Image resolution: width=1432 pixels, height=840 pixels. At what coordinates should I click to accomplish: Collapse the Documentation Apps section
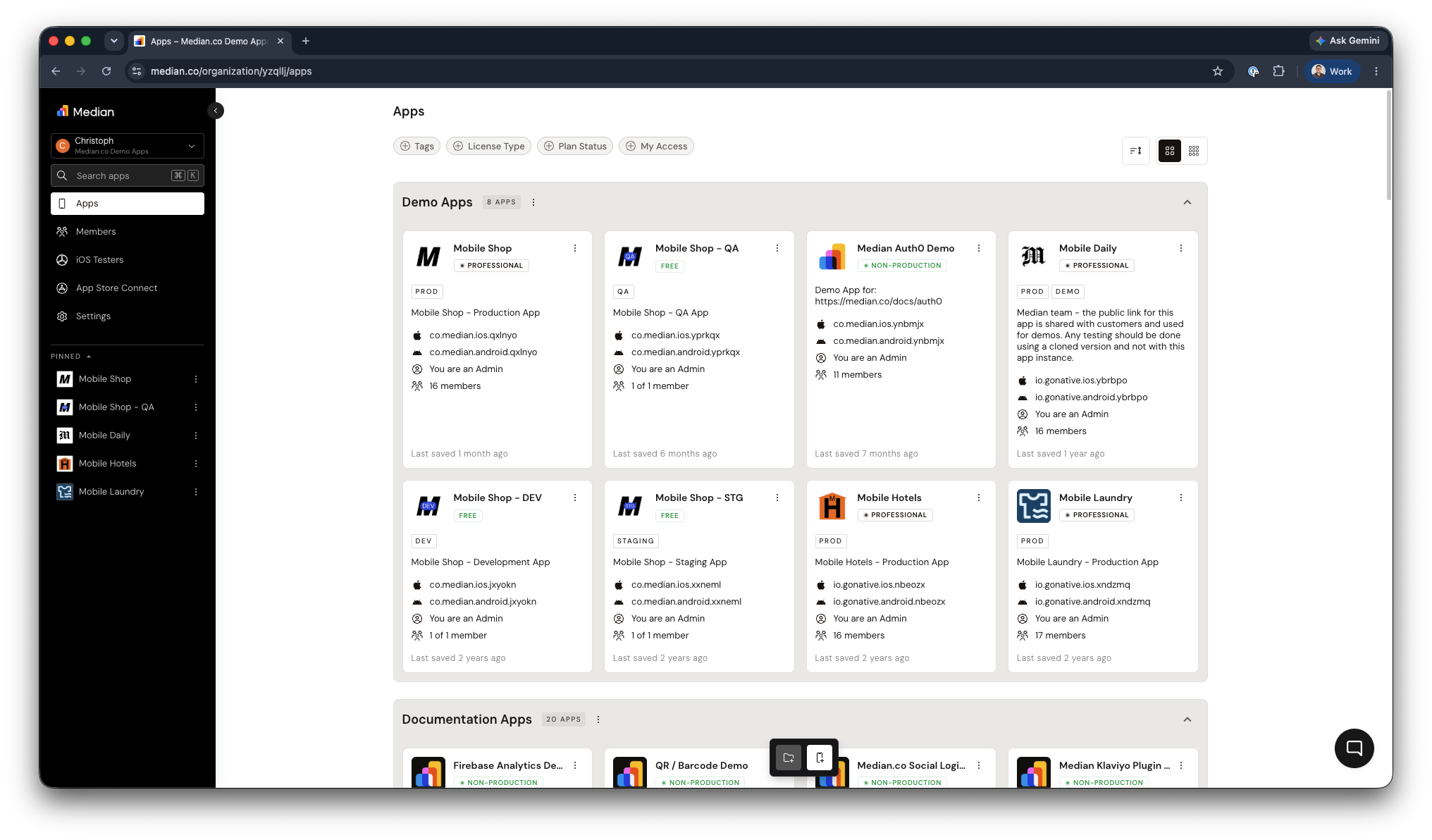(1187, 719)
